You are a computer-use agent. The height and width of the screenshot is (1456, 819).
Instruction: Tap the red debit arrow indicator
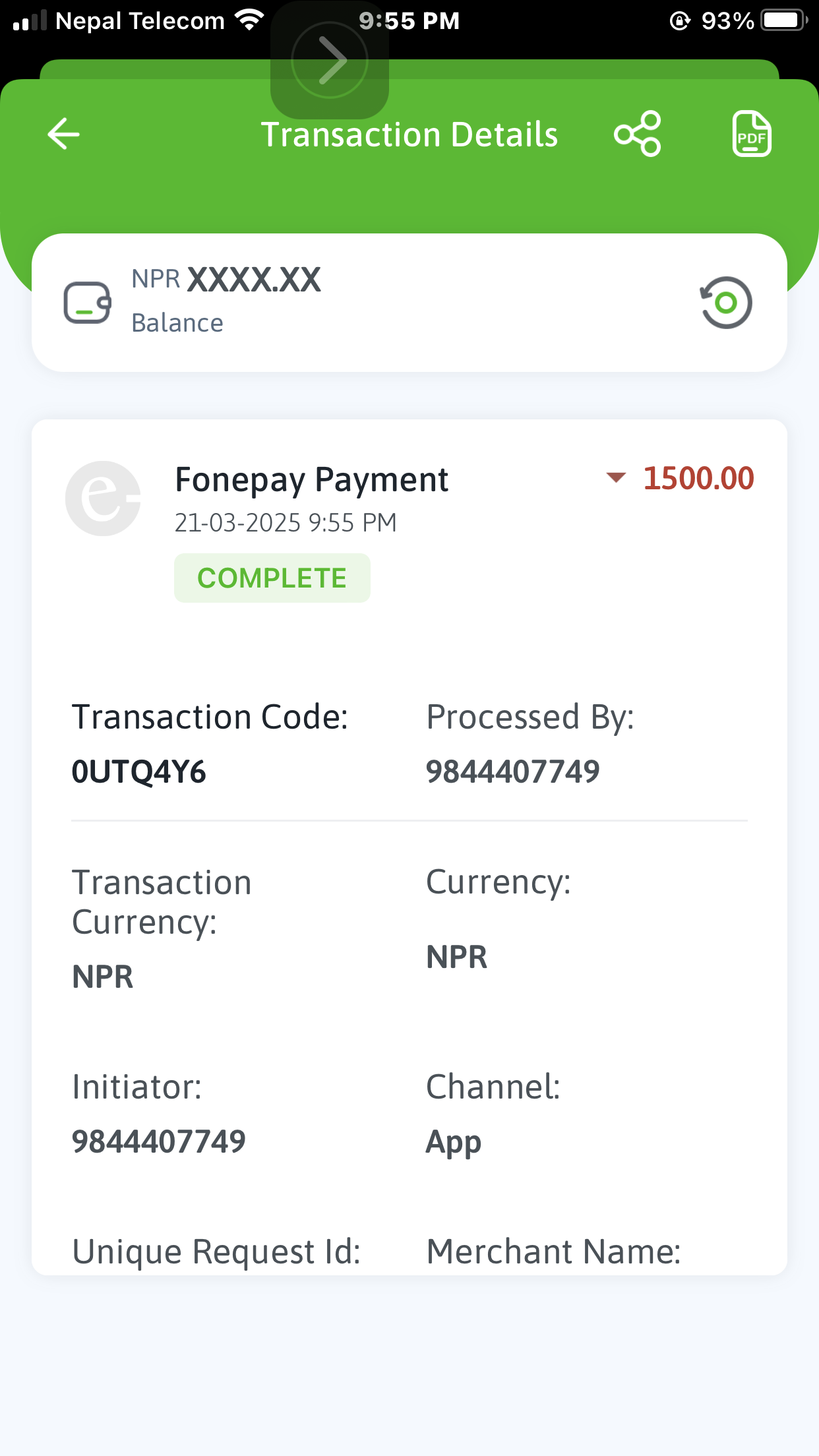click(616, 477)
